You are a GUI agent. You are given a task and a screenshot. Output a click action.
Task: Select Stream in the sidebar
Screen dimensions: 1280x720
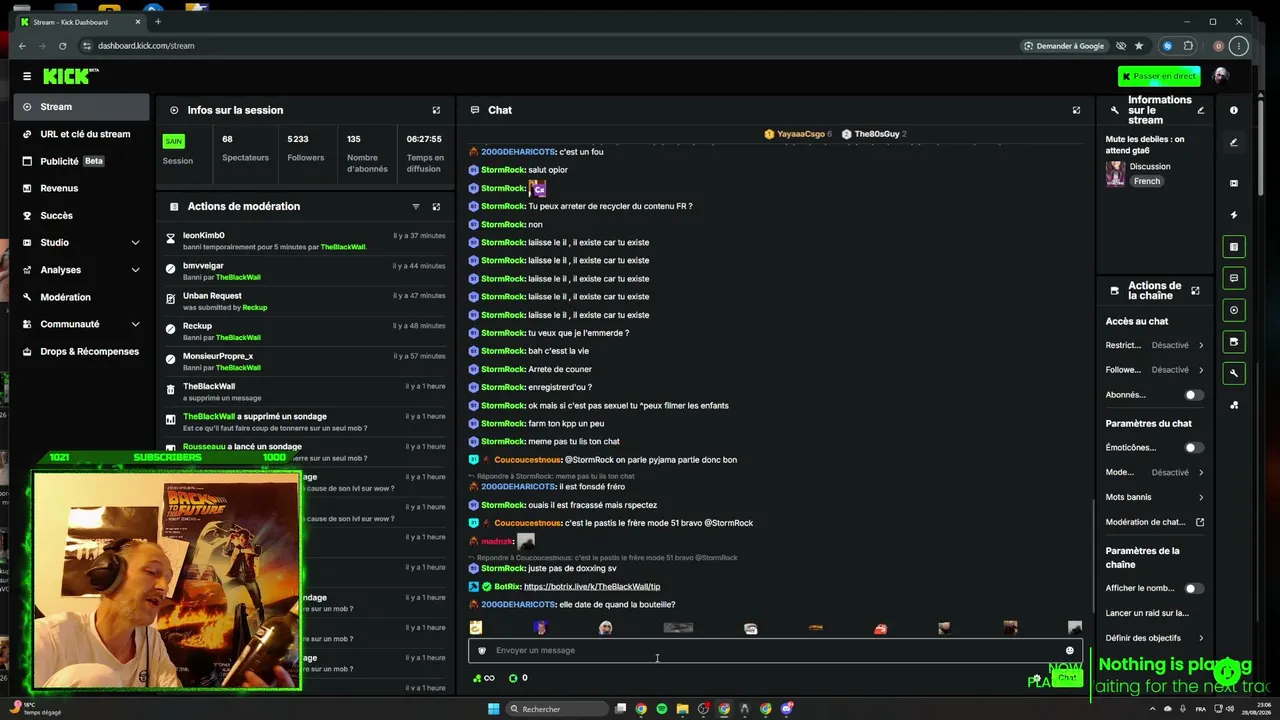tap(82, 107)
